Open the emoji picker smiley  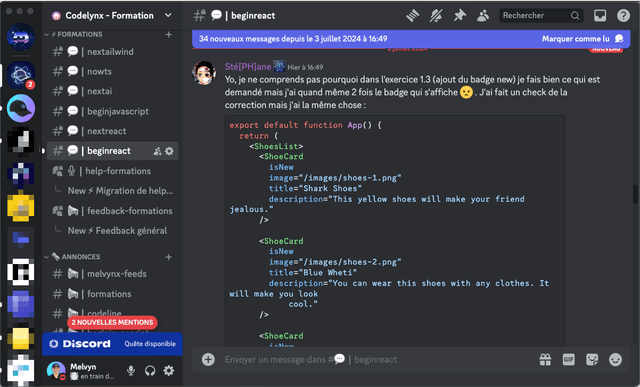click(615, 360)
